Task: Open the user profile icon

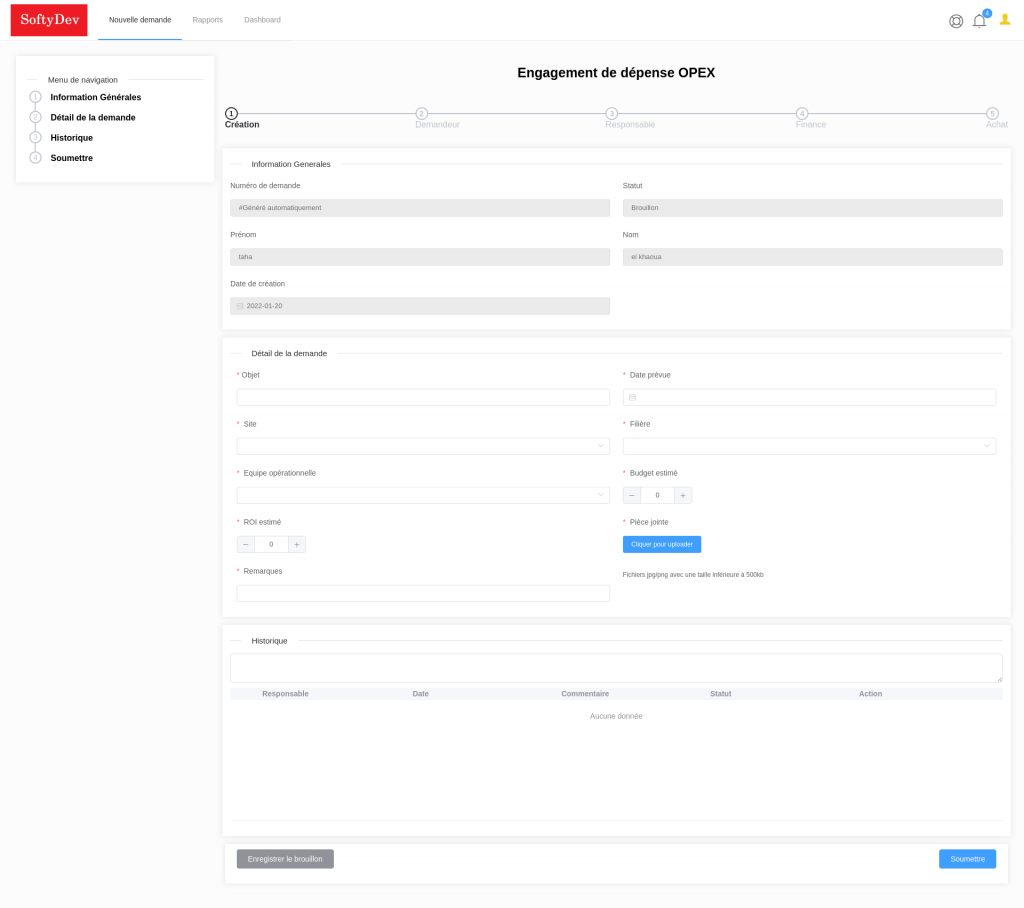Action: click(1005, 20)
